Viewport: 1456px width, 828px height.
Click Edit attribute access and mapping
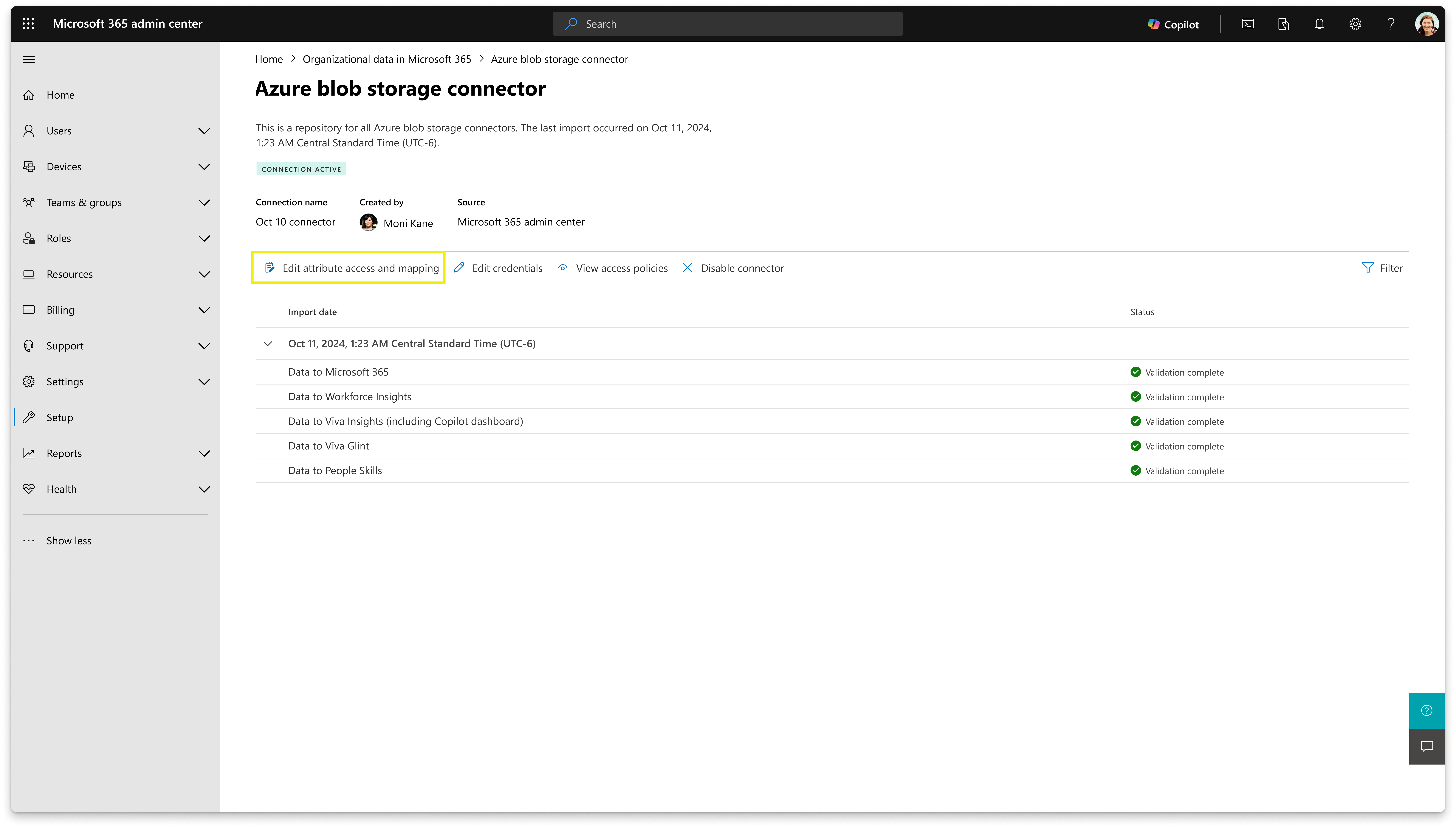(x=351, y=268)
